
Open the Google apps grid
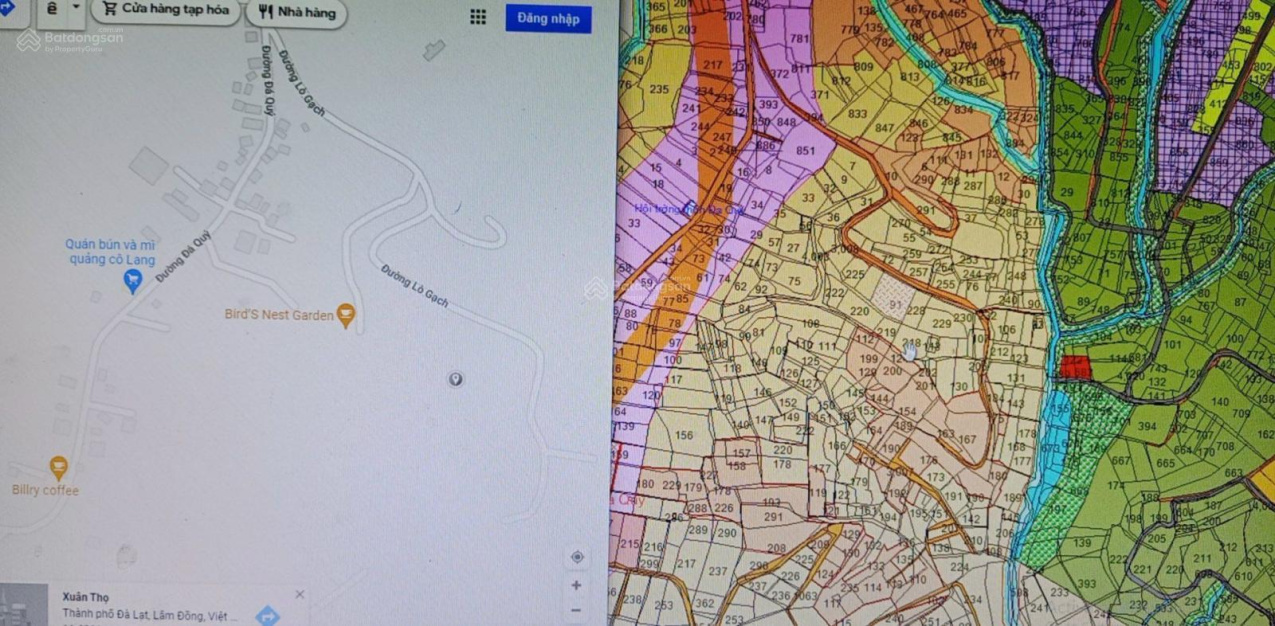(x=478, y=17)
